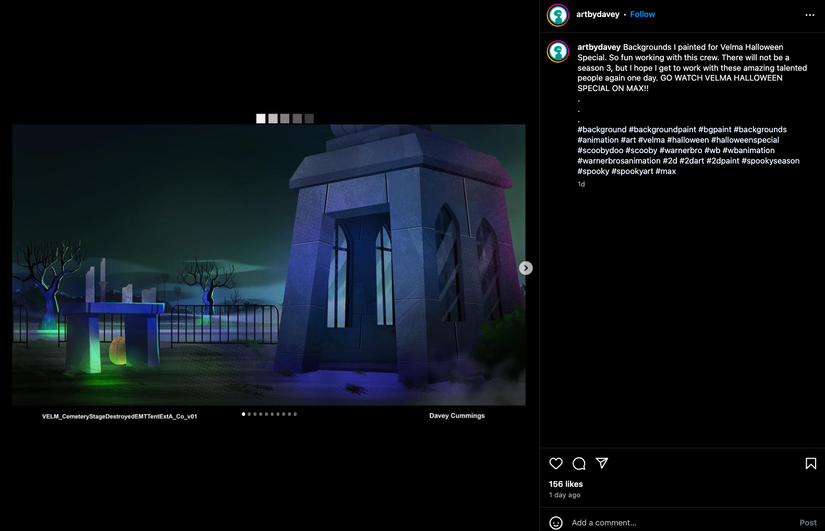View who liked via '156 likes'
The image size is (825, 531).
[x=566, y=484]
